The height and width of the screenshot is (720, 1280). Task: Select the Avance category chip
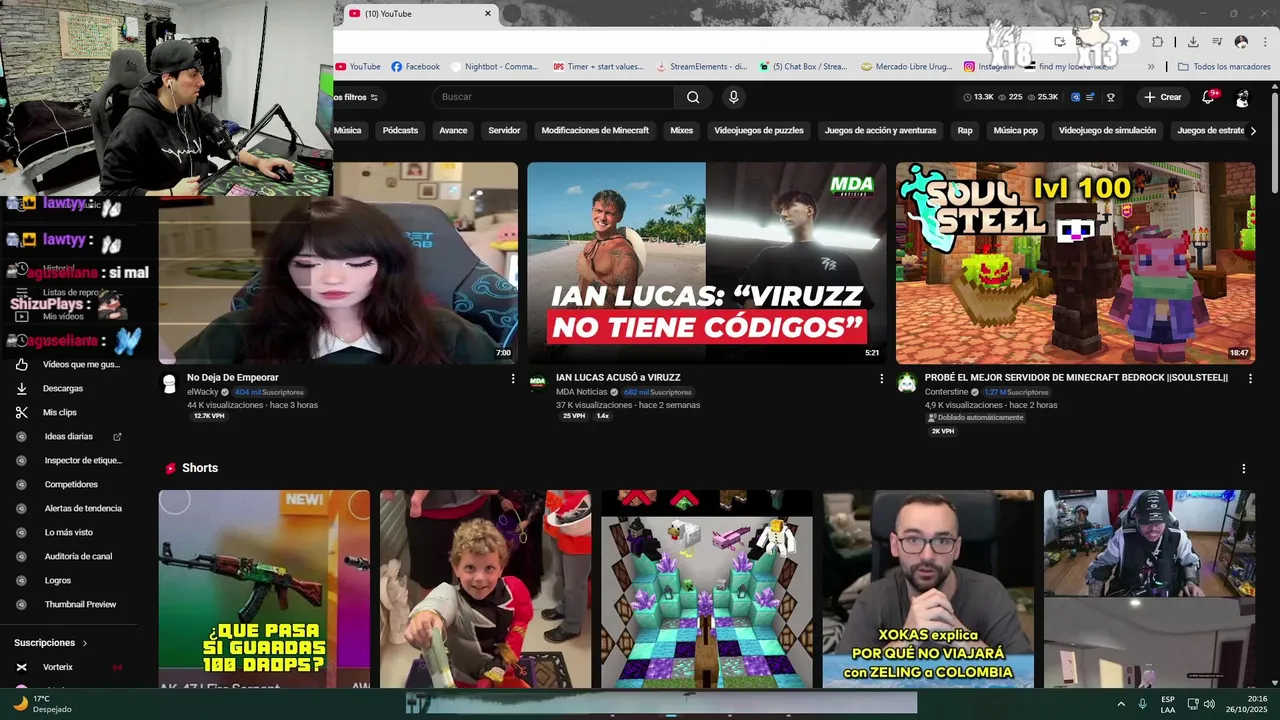tap(453, 130)
